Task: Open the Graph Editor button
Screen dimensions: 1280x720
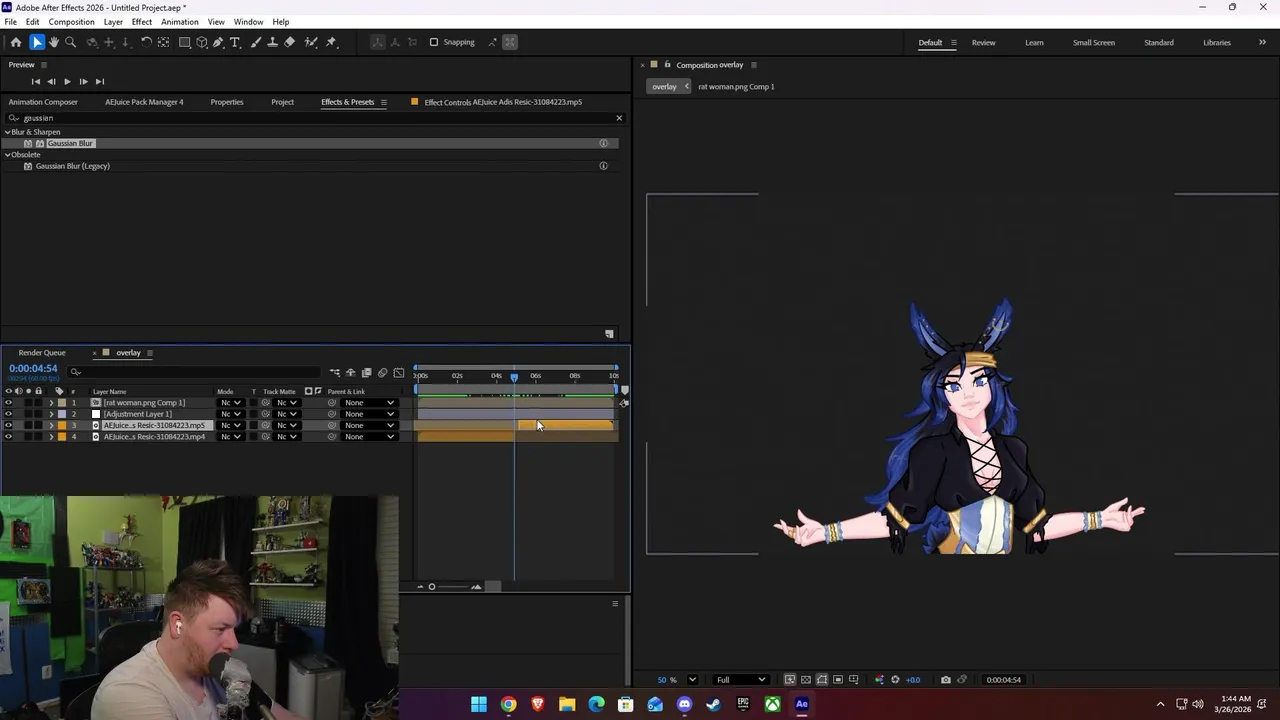Action: tap(399, 373)
